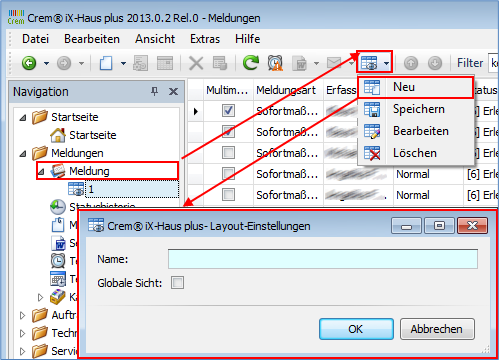The width and height of the screenshot is (499, 360).
Task: Click the Name input field
Action: [323, 259]
